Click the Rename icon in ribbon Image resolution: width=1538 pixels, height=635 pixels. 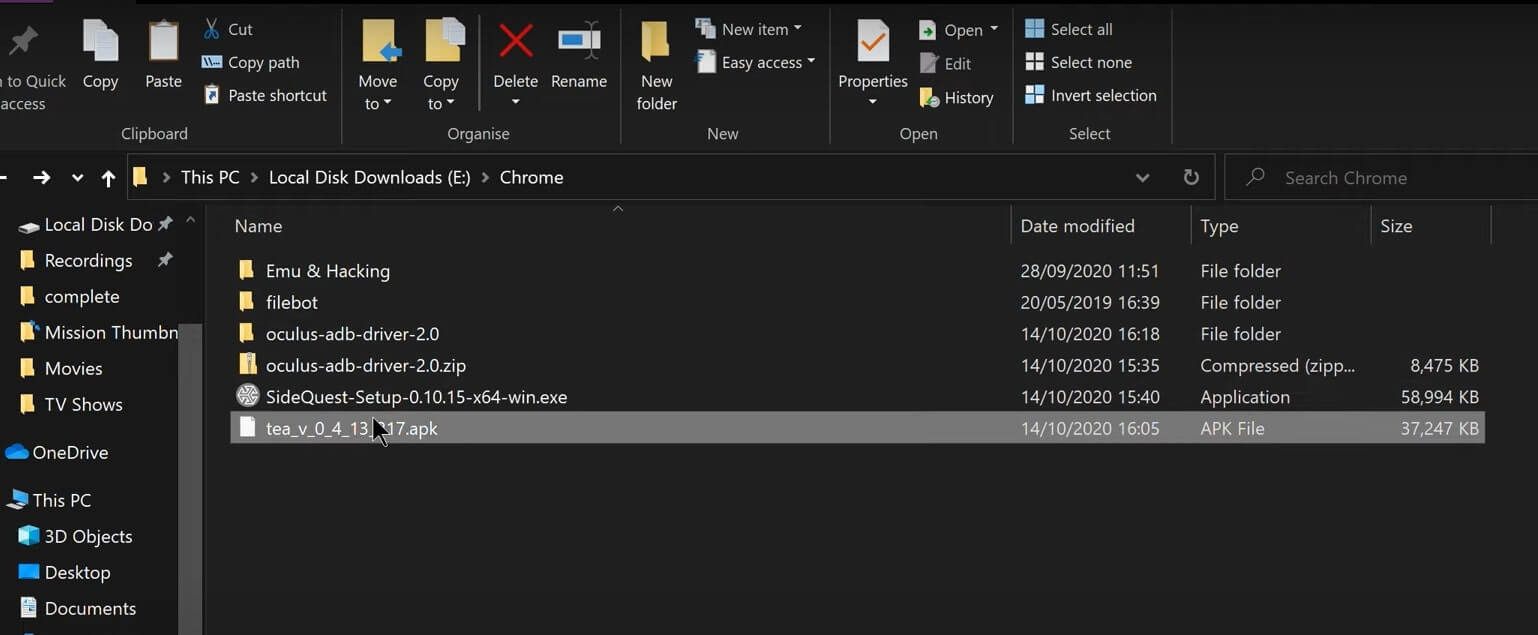pos(579,43)
